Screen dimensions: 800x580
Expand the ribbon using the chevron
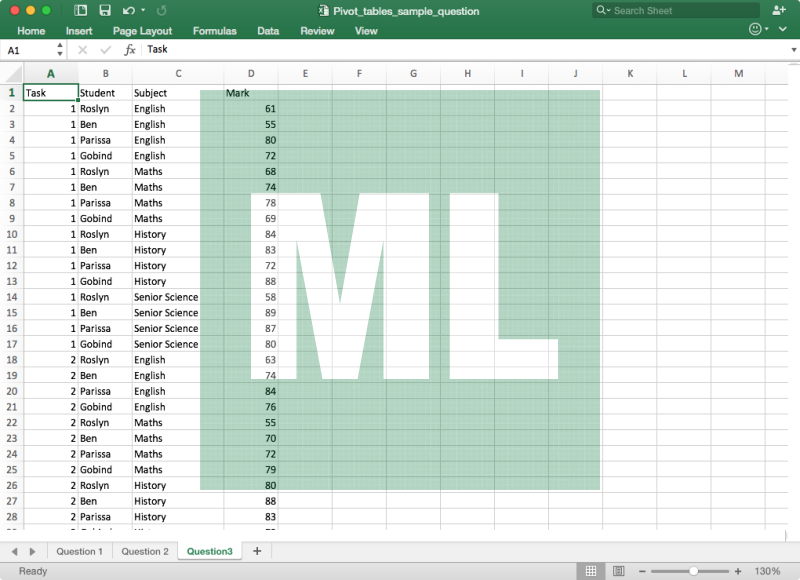[x=784, y=31]
